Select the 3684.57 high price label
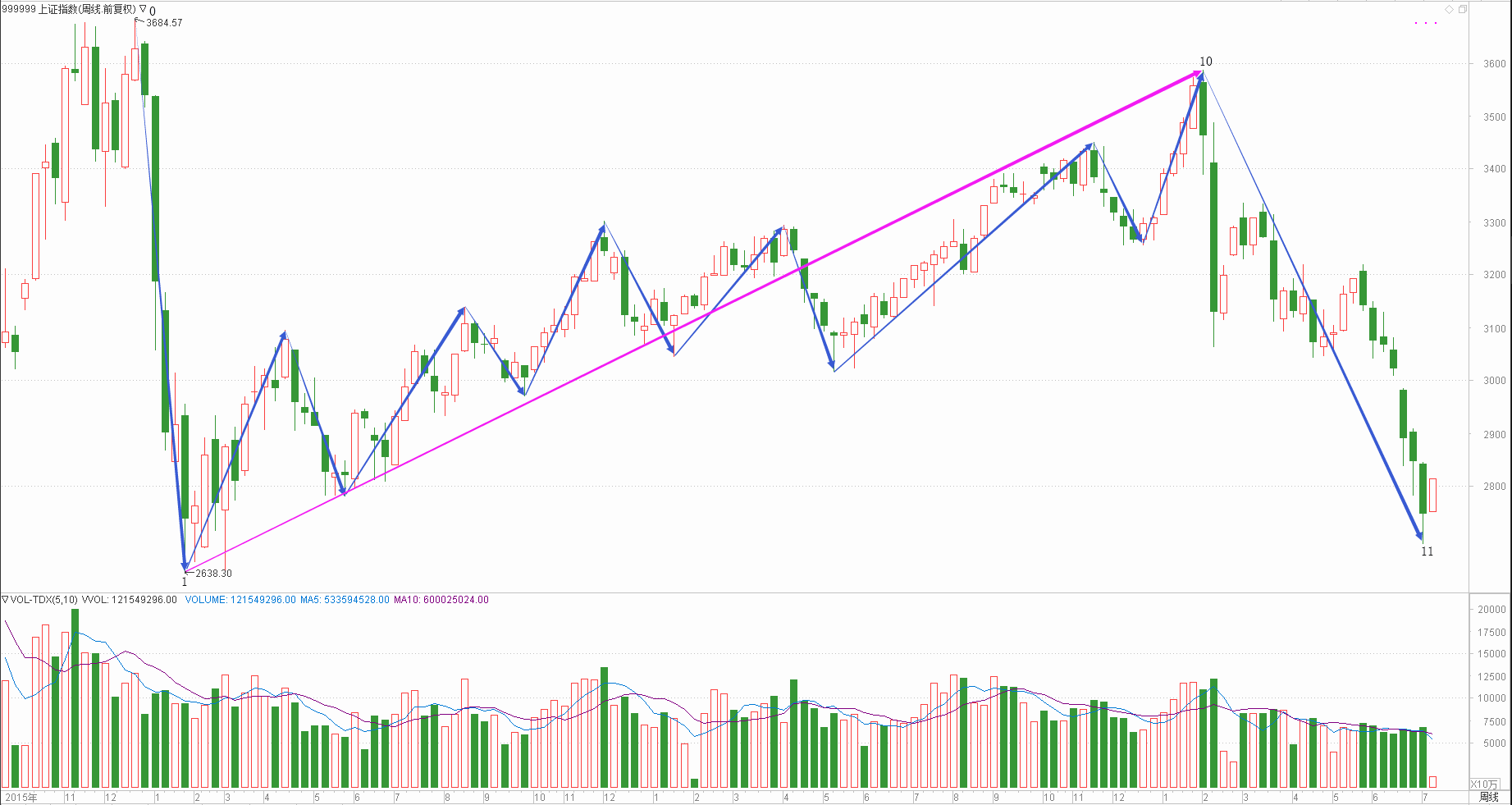Image resolution: width=1512 pixels, height=805 pixels. tap(164, 23)
